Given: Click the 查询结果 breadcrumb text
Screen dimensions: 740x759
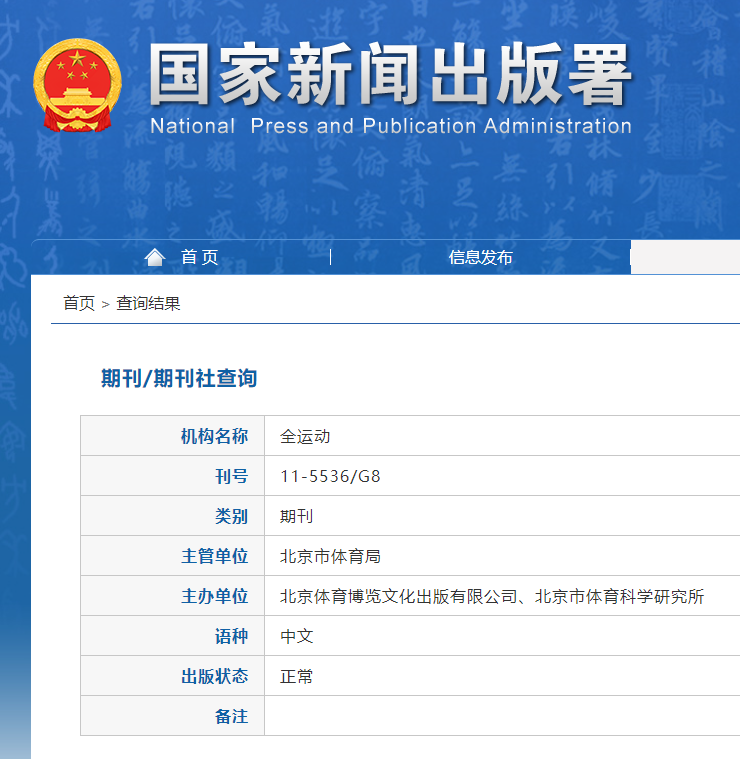Looking at the screenshot, I should (148, 304).
